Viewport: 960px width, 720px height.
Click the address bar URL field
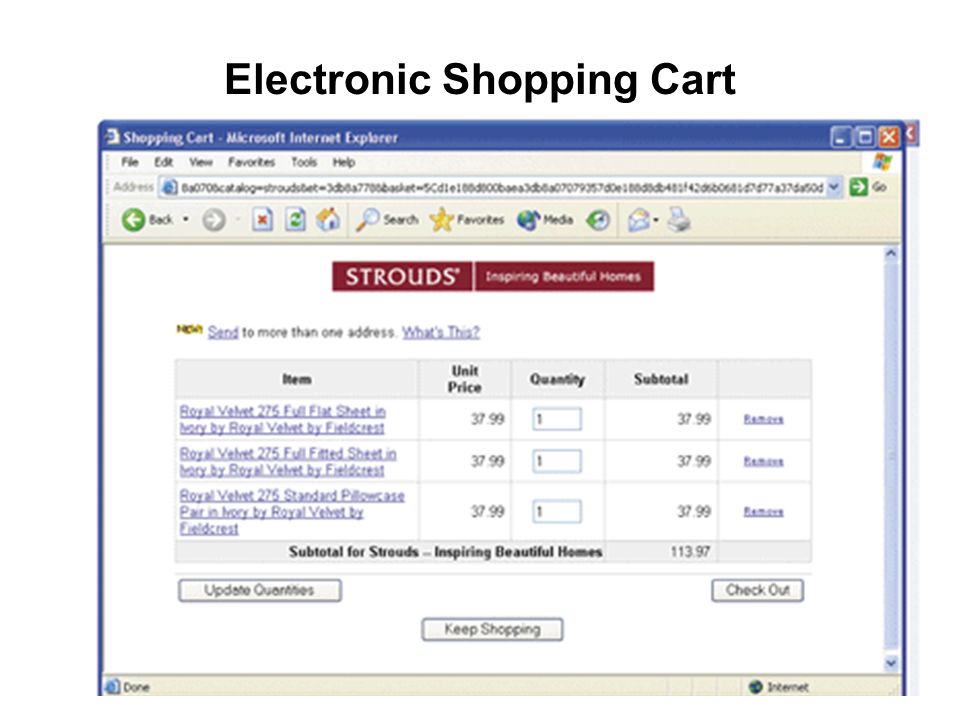click(502, 187)
